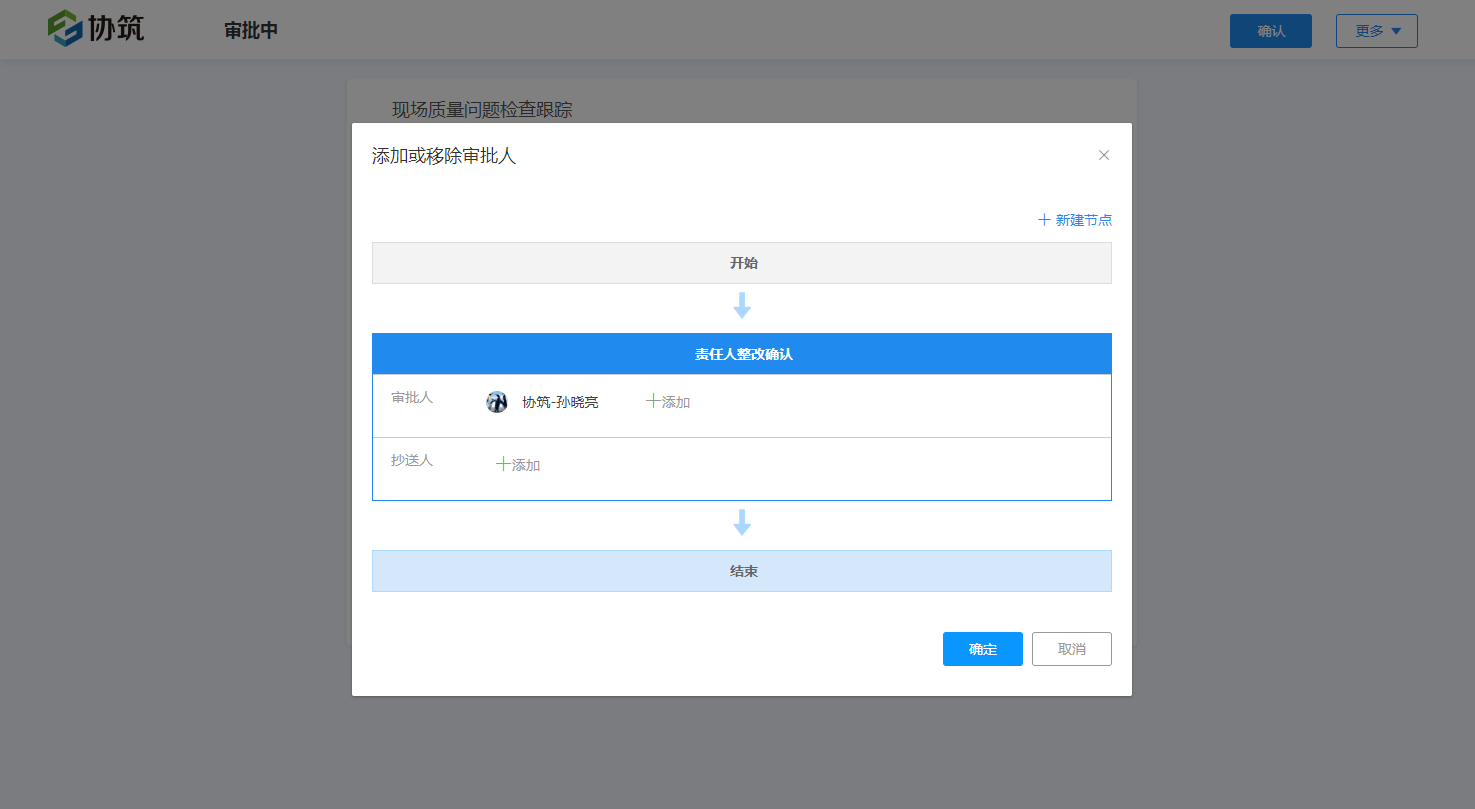Image resolution: width=1475 pixels, height=809 pixels.
Task: Click the 现场质量问题检查跟踪 heading
Action: click(481, 109)
